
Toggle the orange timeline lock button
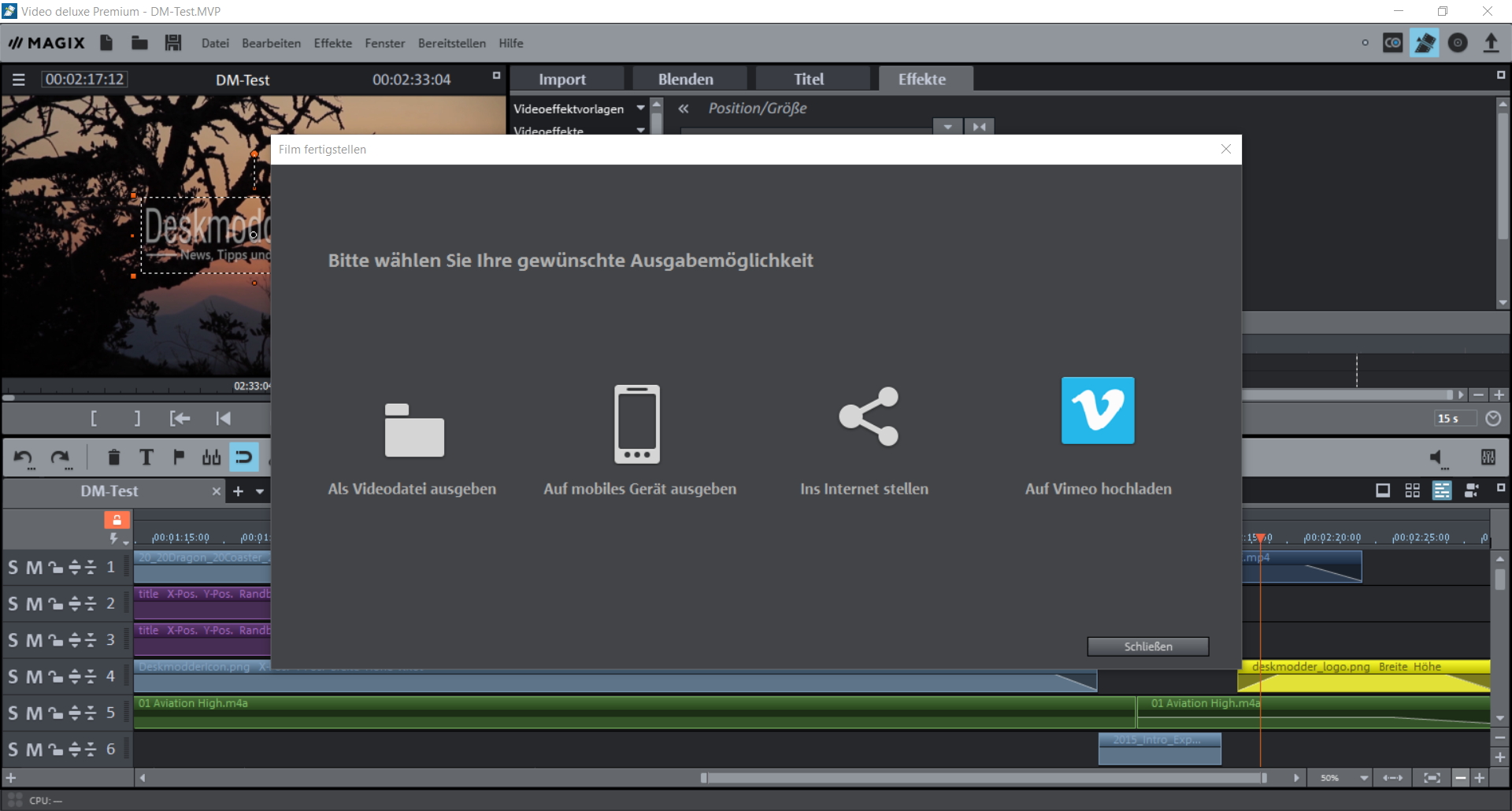[117, 520]
